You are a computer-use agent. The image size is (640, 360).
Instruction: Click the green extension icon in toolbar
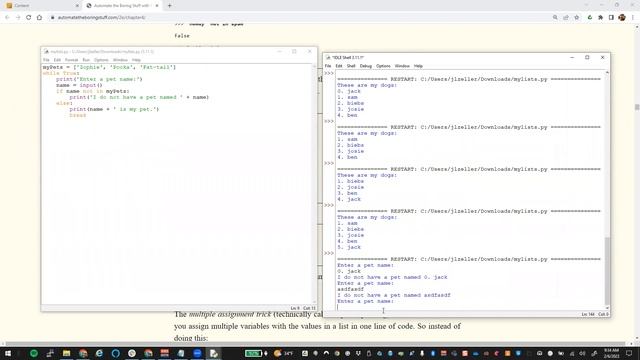(589, 18)
